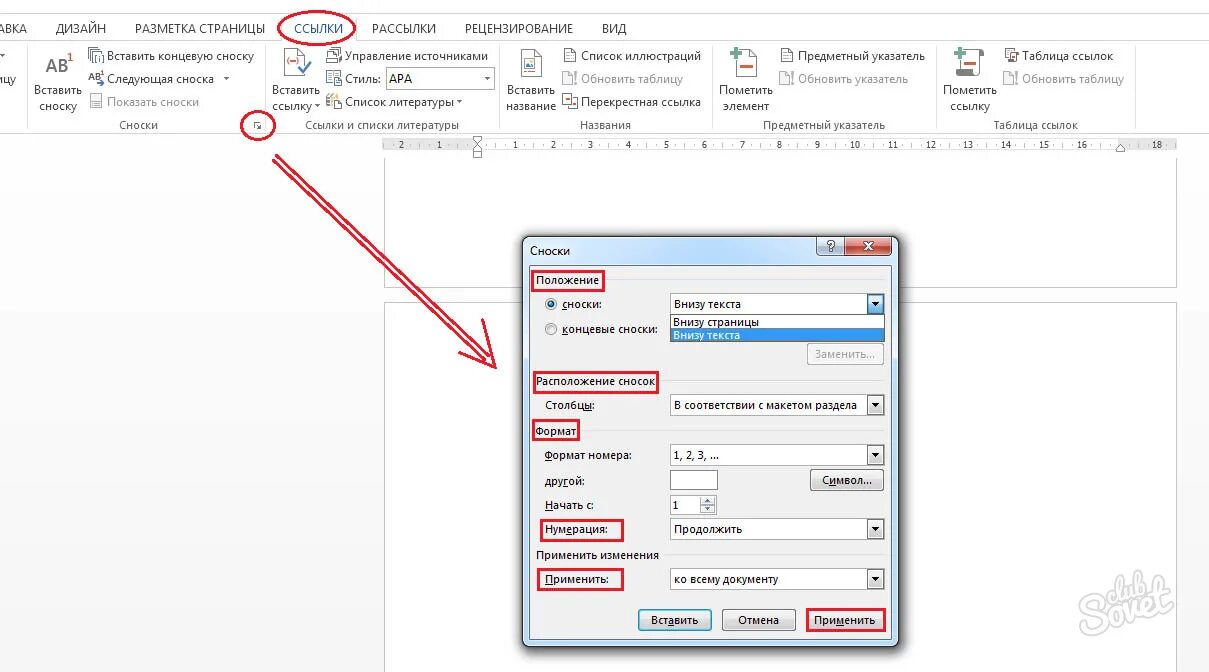Screen dimensions: 1209x672
Task: Click the greyed Обновить указатель command
Action: click(843, 79)
